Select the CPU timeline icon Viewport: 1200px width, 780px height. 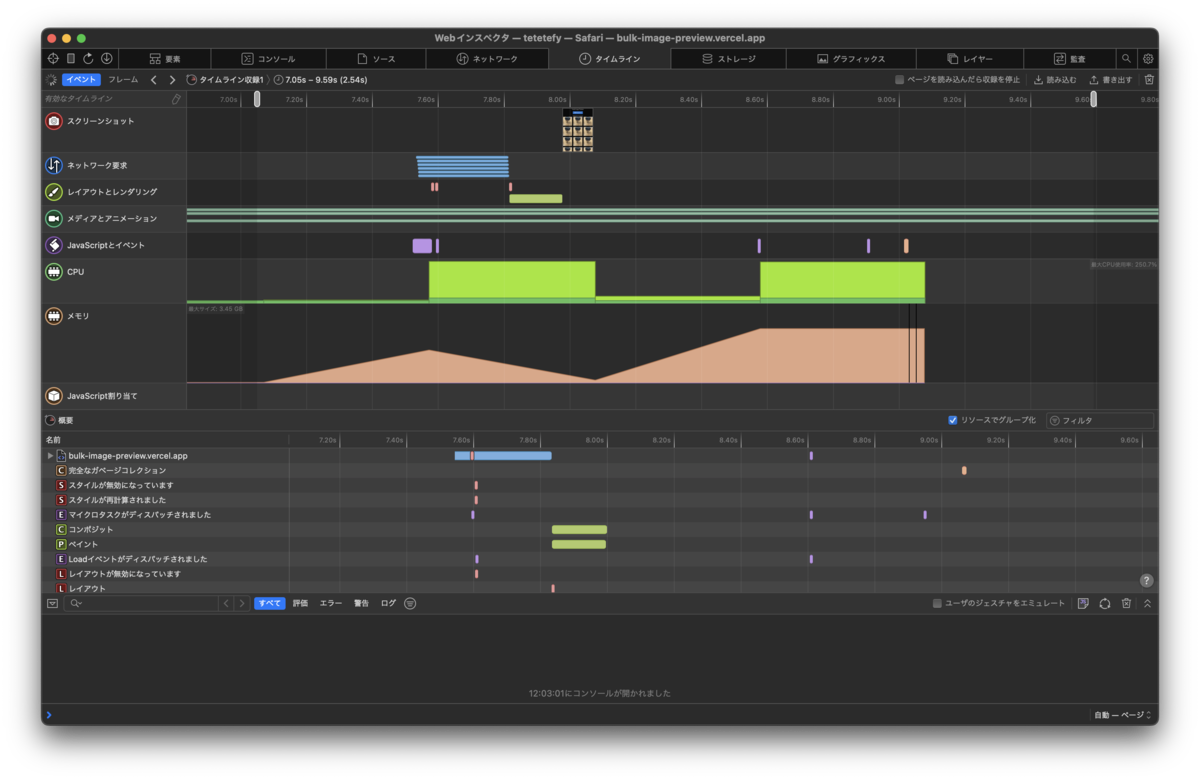point(54,271)
